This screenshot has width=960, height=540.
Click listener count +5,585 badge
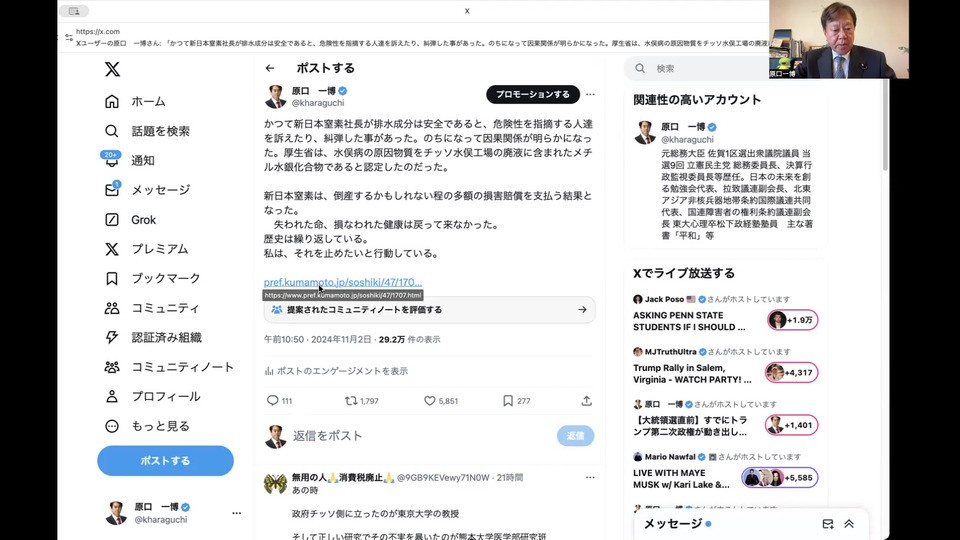[x=780, y=478]
